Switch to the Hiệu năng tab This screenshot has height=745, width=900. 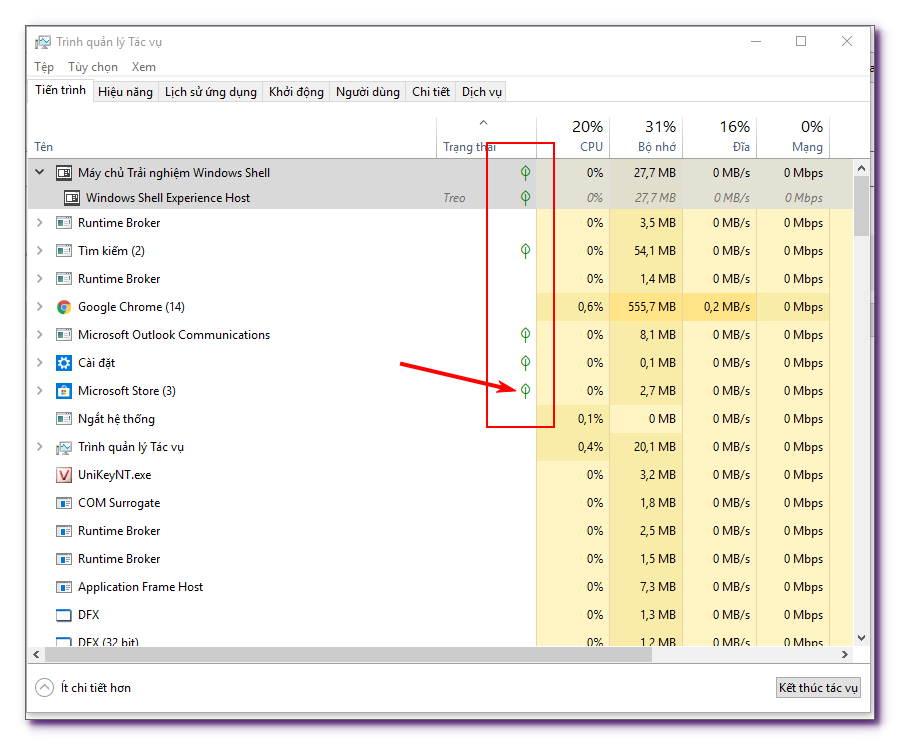click(x=124, y=91)
